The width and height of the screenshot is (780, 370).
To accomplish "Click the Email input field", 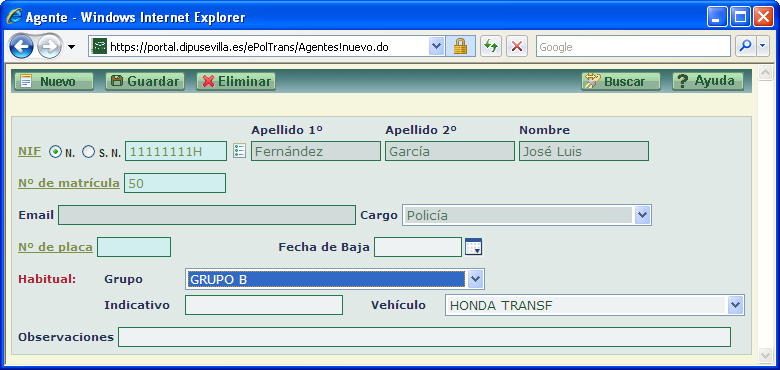I will click(x=207, y=215).
